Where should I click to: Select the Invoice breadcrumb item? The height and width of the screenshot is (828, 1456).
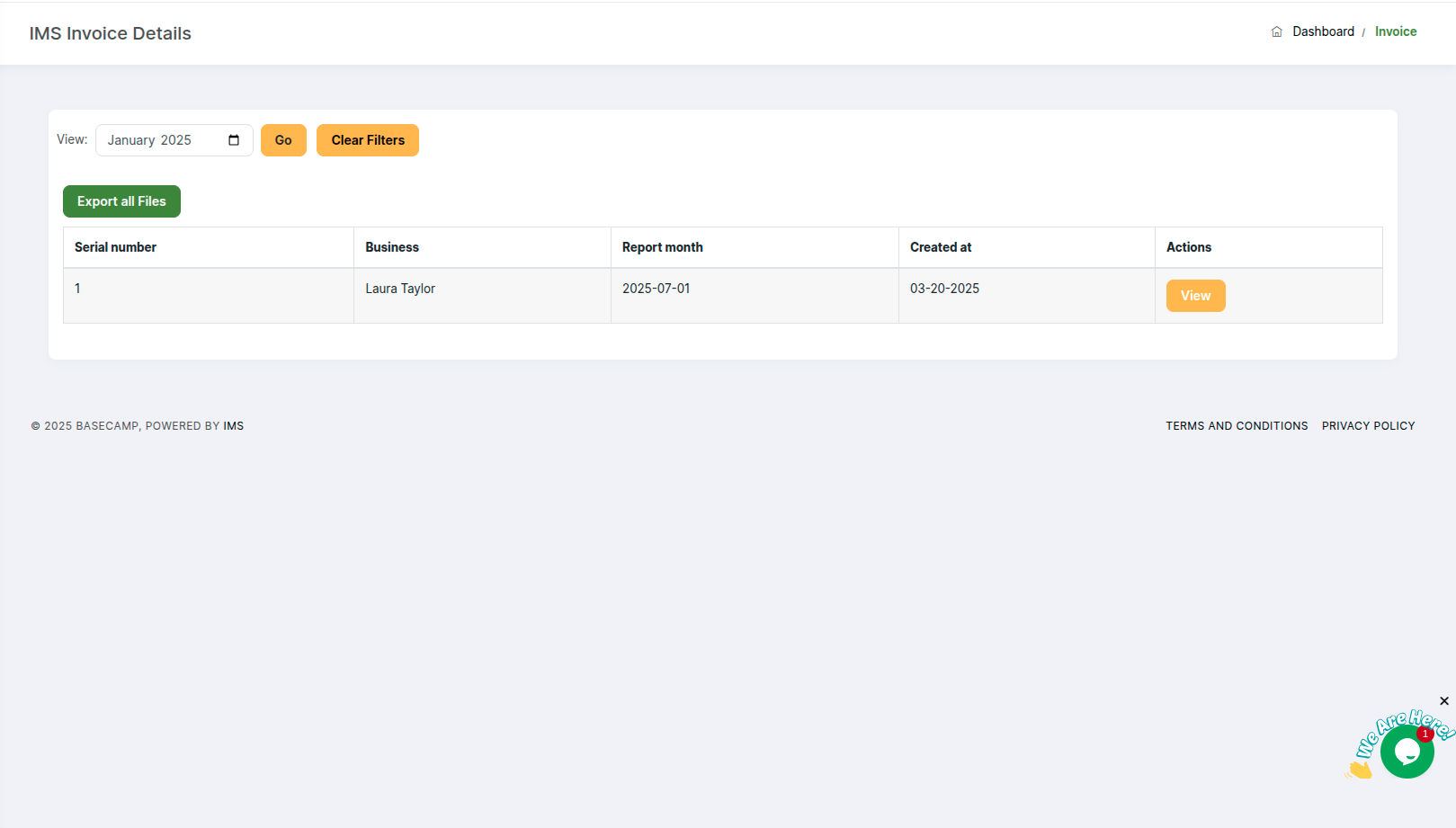coord(1395,31)
